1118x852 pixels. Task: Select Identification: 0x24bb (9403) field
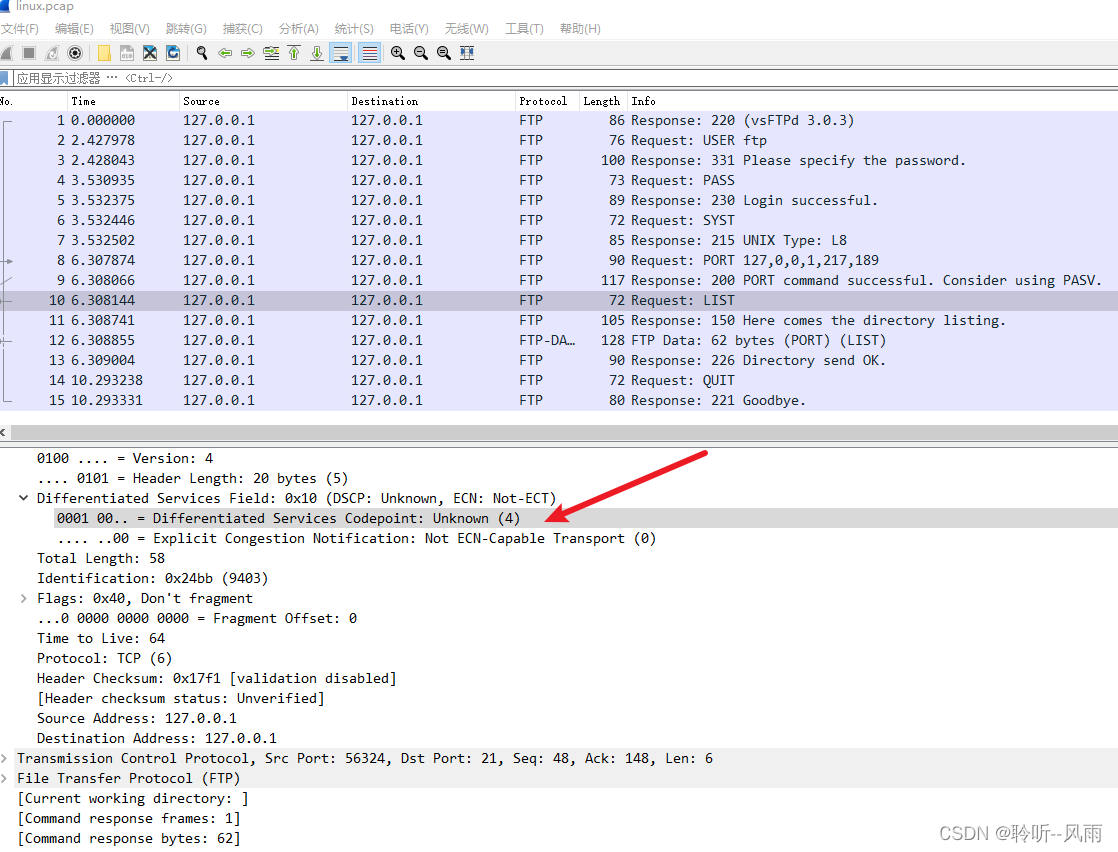click(153, 578)
